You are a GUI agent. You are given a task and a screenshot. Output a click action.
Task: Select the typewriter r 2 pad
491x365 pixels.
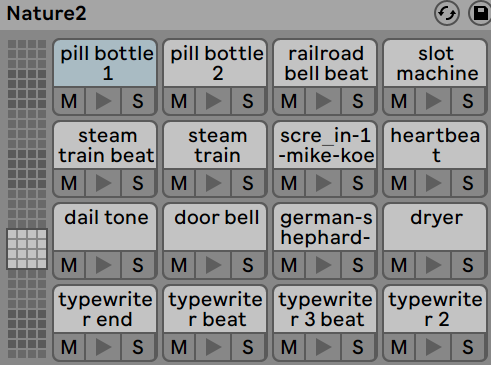[435, 310]
